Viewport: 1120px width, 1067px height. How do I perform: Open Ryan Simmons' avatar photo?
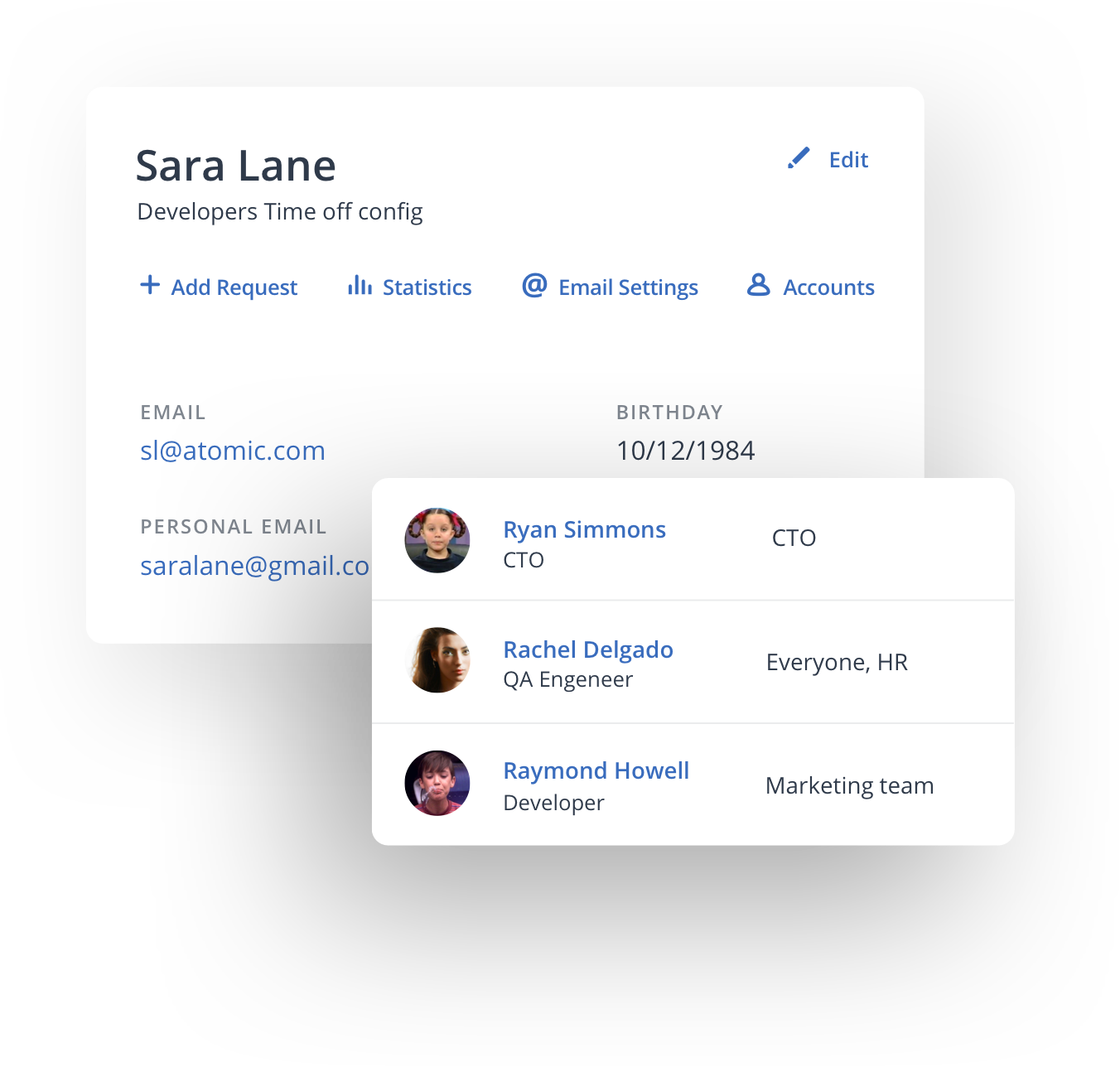click(x=437, y=540)
